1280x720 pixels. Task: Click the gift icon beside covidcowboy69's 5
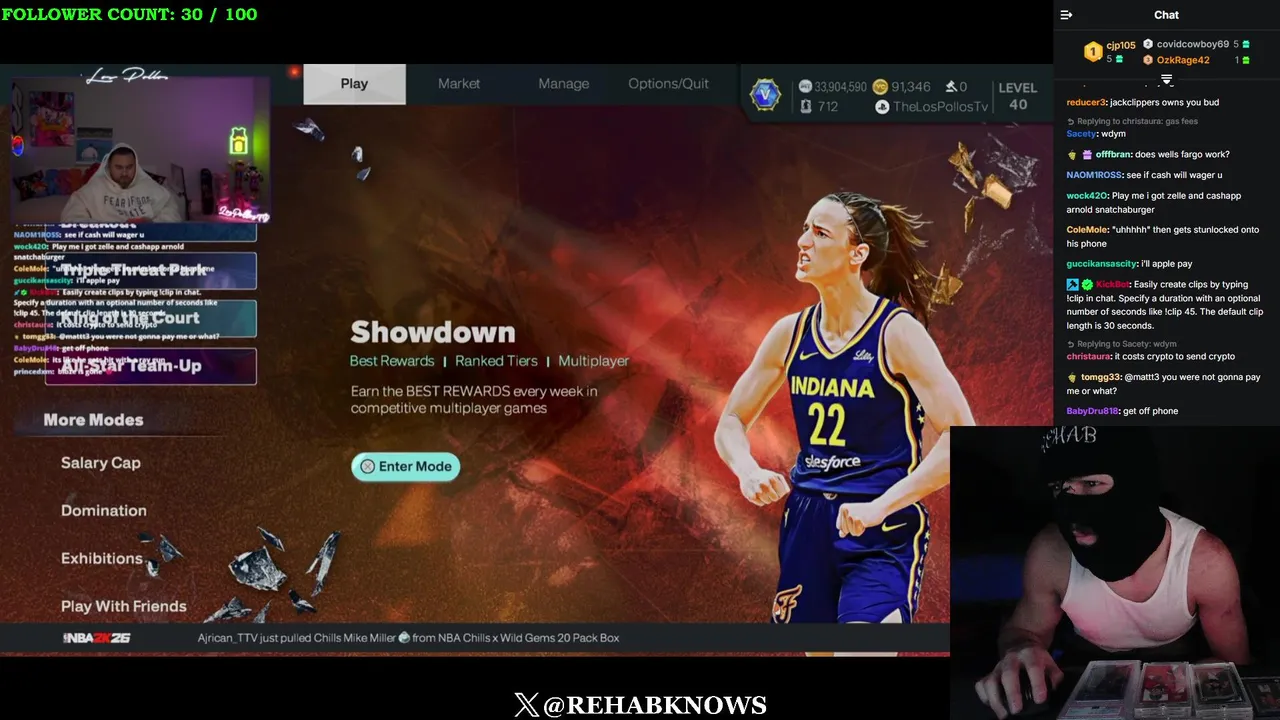[x=1245, y=44]
